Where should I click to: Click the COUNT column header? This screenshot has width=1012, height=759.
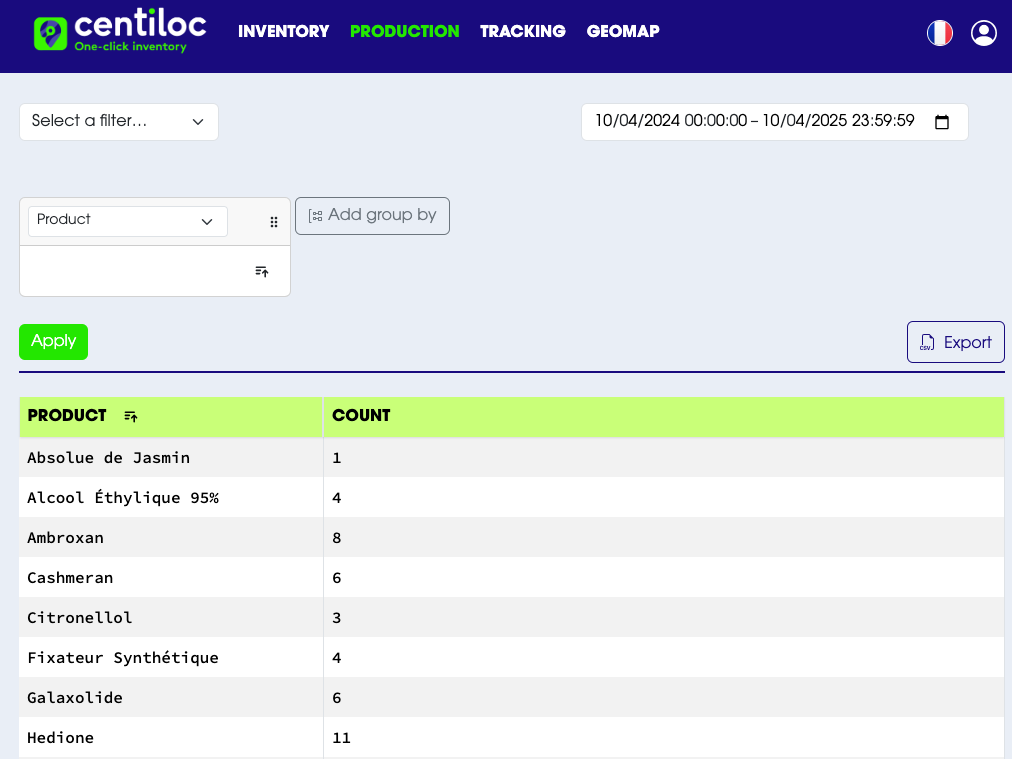361,416
